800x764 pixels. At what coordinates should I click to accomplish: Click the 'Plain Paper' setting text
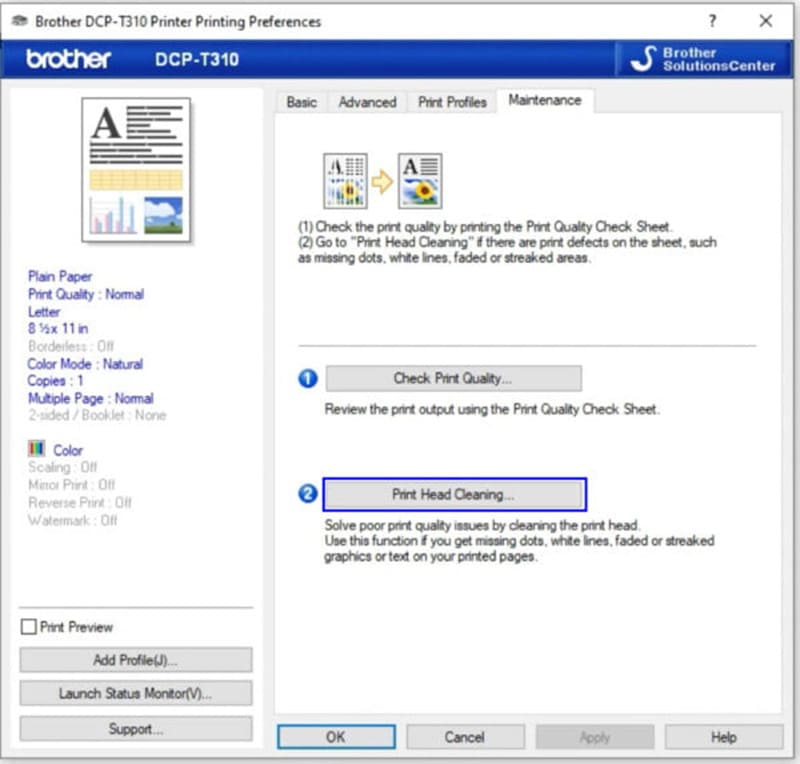coord(60,276)
